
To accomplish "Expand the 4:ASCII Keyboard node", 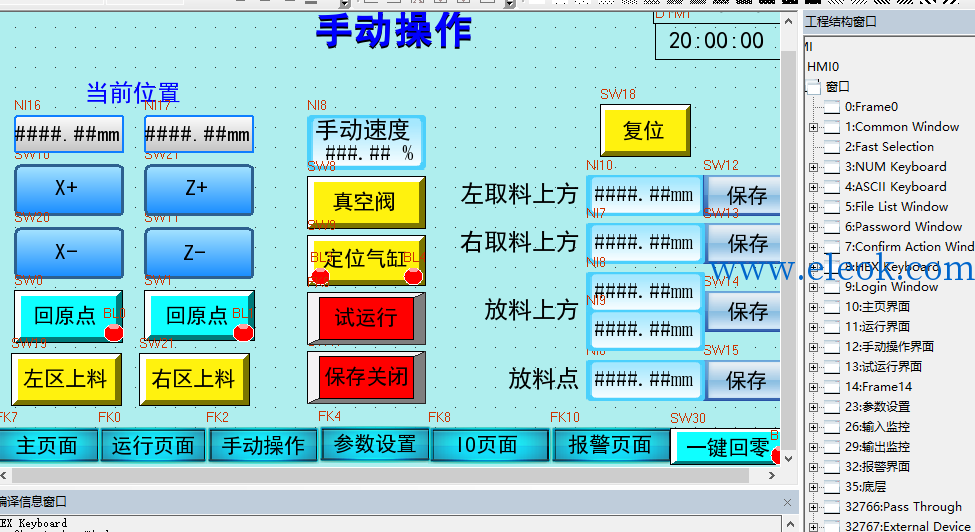I will 813,187.
